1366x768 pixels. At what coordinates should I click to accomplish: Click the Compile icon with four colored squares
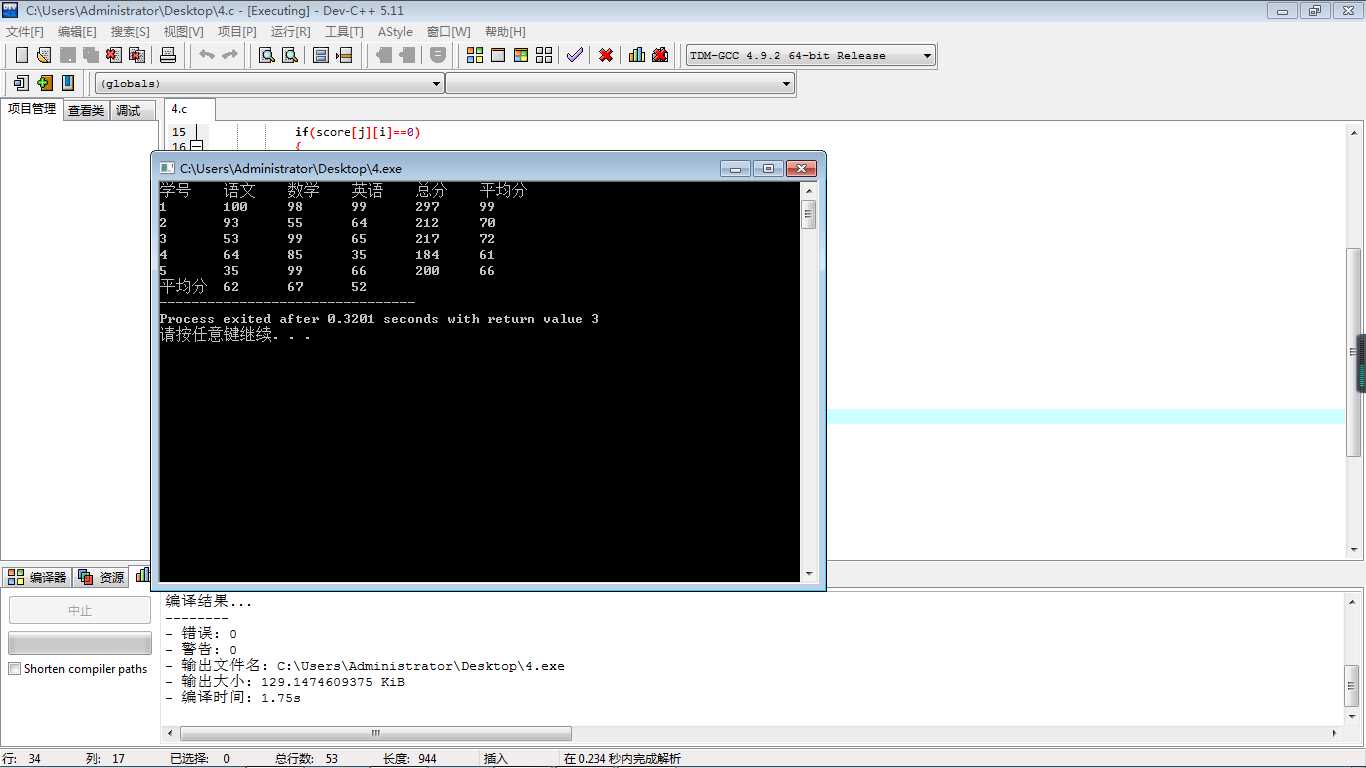point(475,55)
